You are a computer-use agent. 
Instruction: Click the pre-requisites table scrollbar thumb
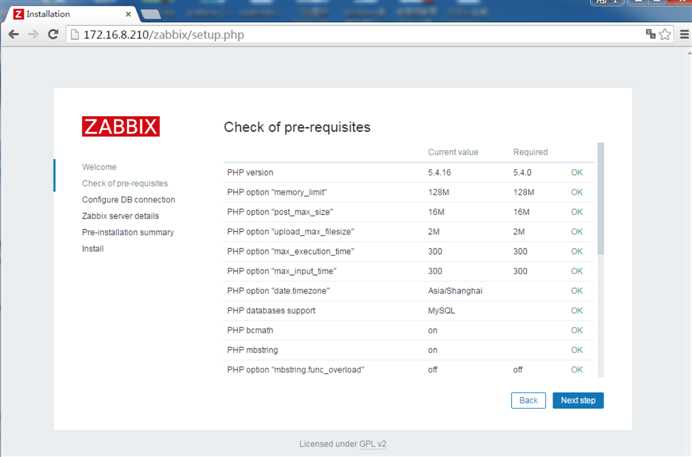point(600,199)
